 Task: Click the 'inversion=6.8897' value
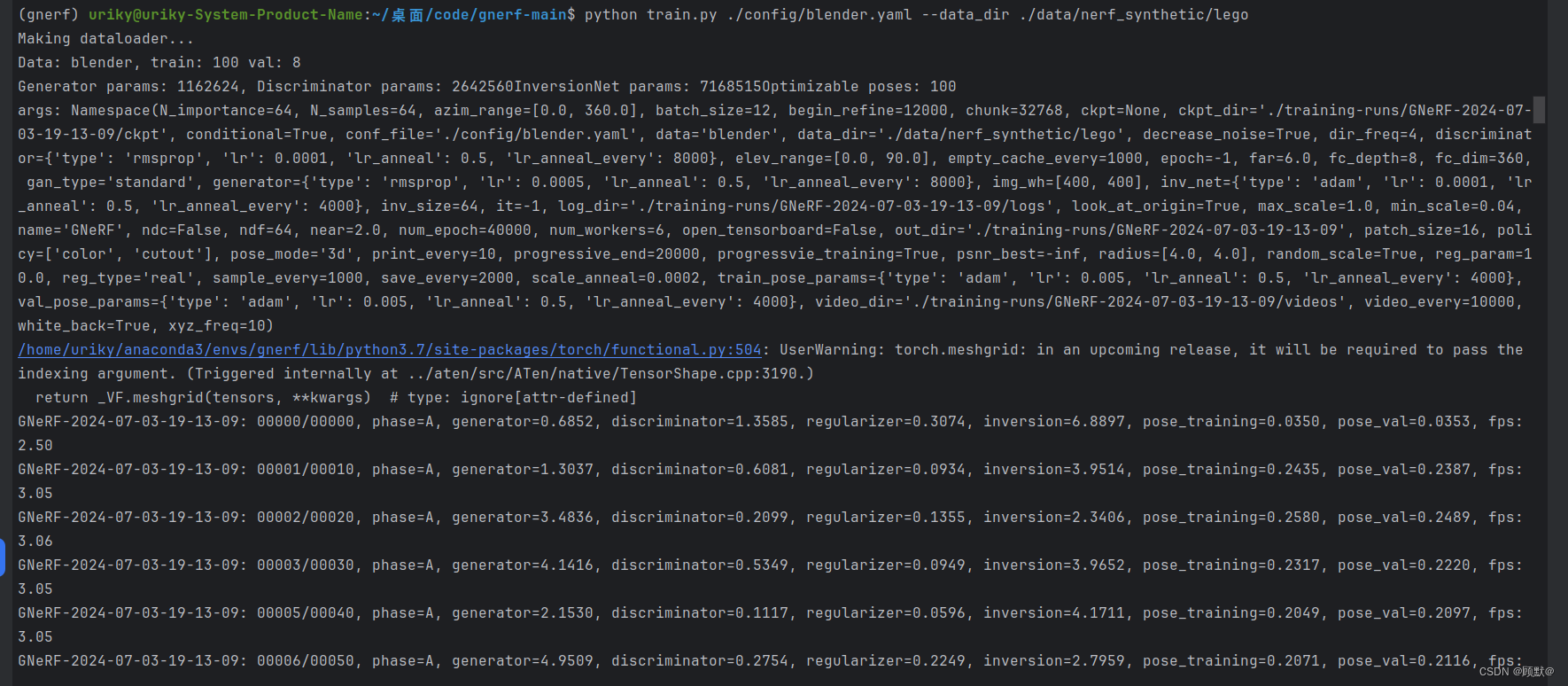coord(1054,422)
